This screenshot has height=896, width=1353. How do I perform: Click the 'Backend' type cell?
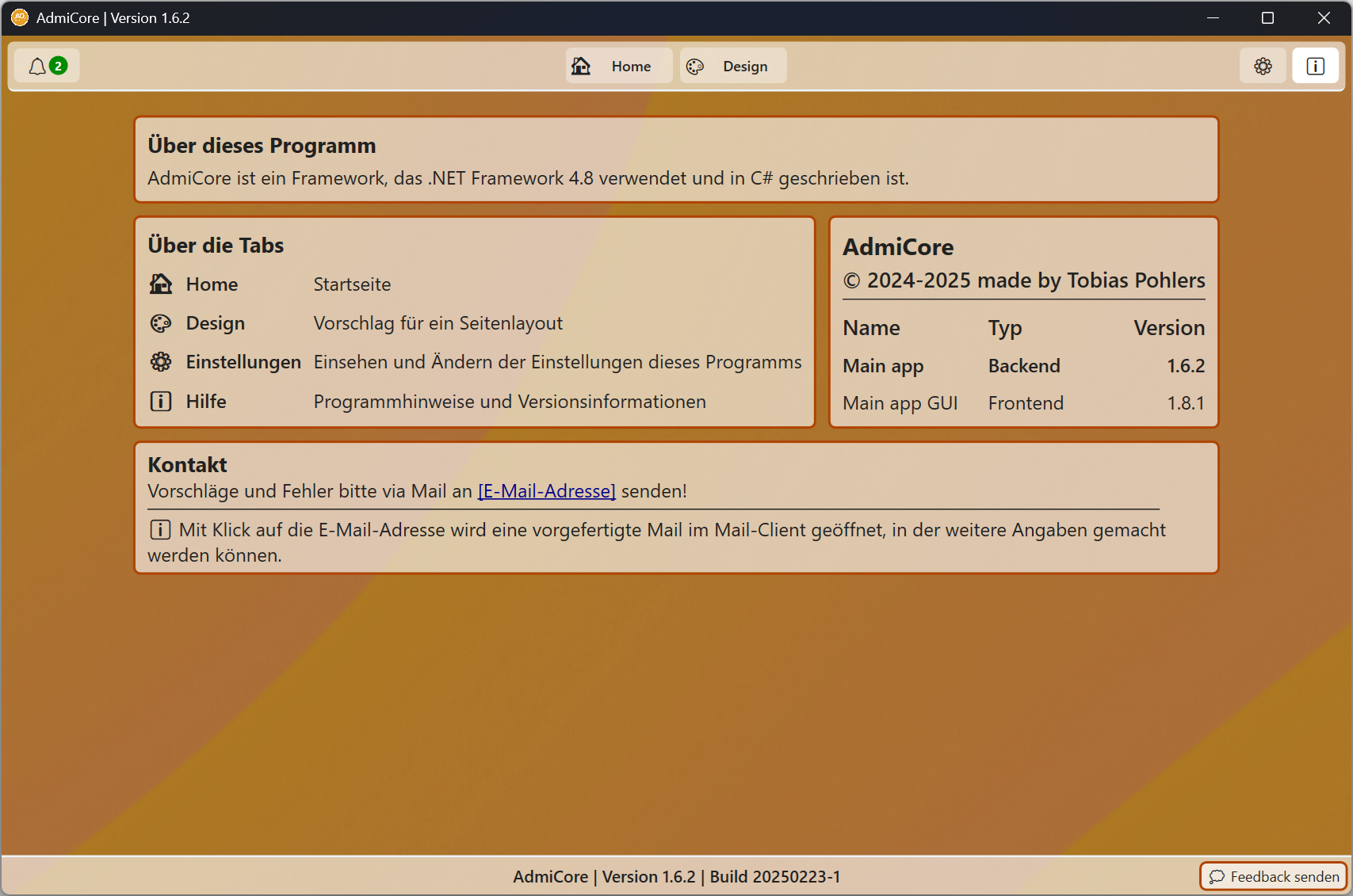[x=1024, y=366]
